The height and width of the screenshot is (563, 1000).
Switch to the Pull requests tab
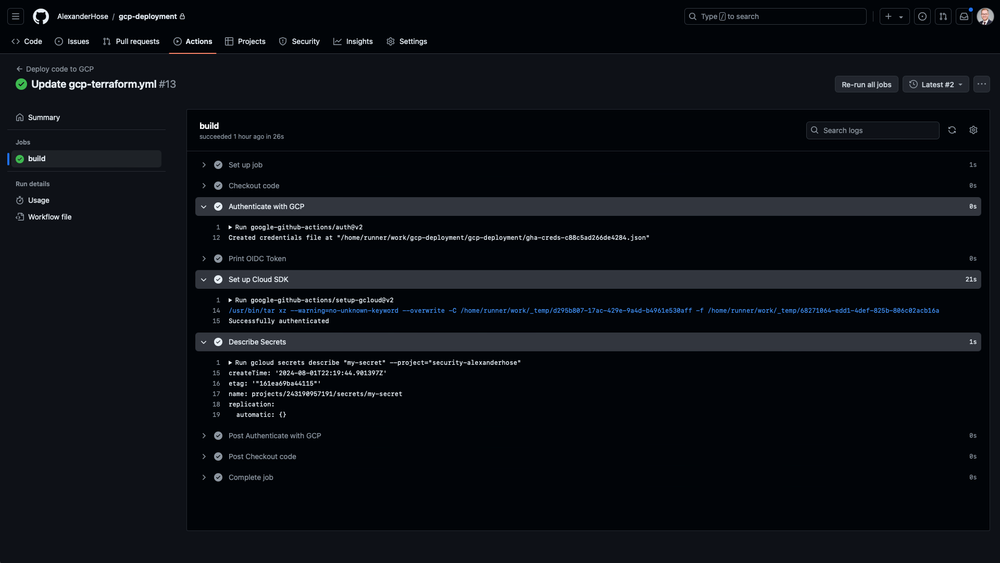pos(131,41)
